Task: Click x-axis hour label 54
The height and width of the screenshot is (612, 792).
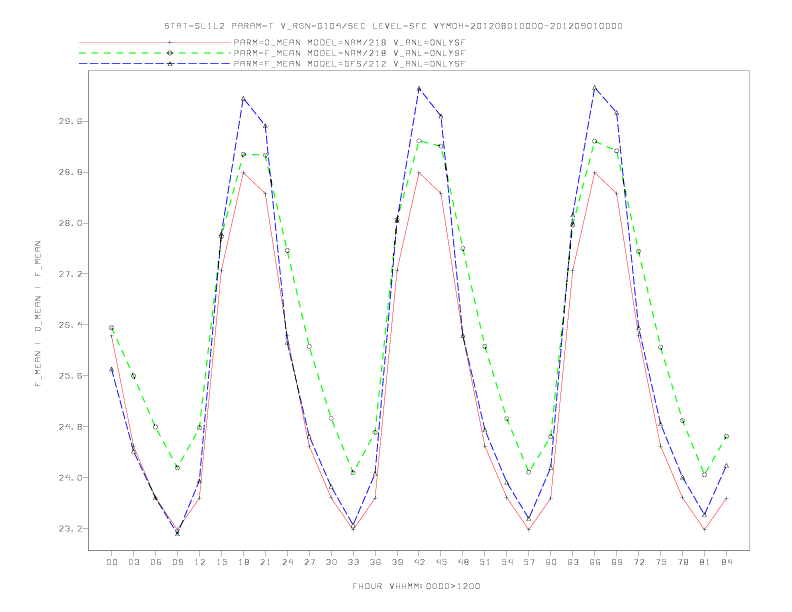Action: point(507,562)
